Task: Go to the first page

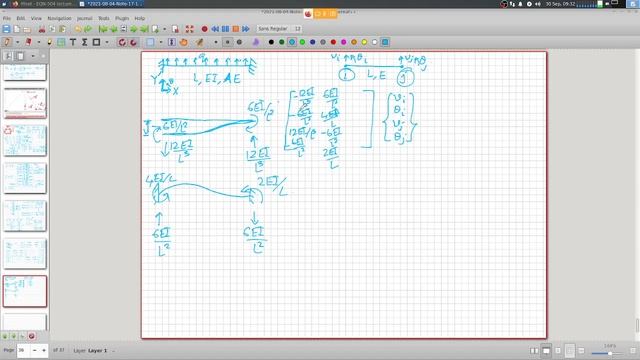Action: coord(103,29)
